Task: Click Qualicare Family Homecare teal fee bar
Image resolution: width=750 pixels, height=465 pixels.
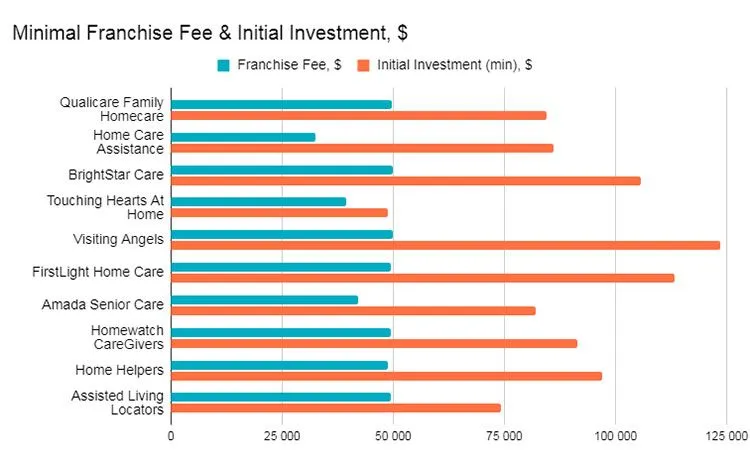Action: 281,104
